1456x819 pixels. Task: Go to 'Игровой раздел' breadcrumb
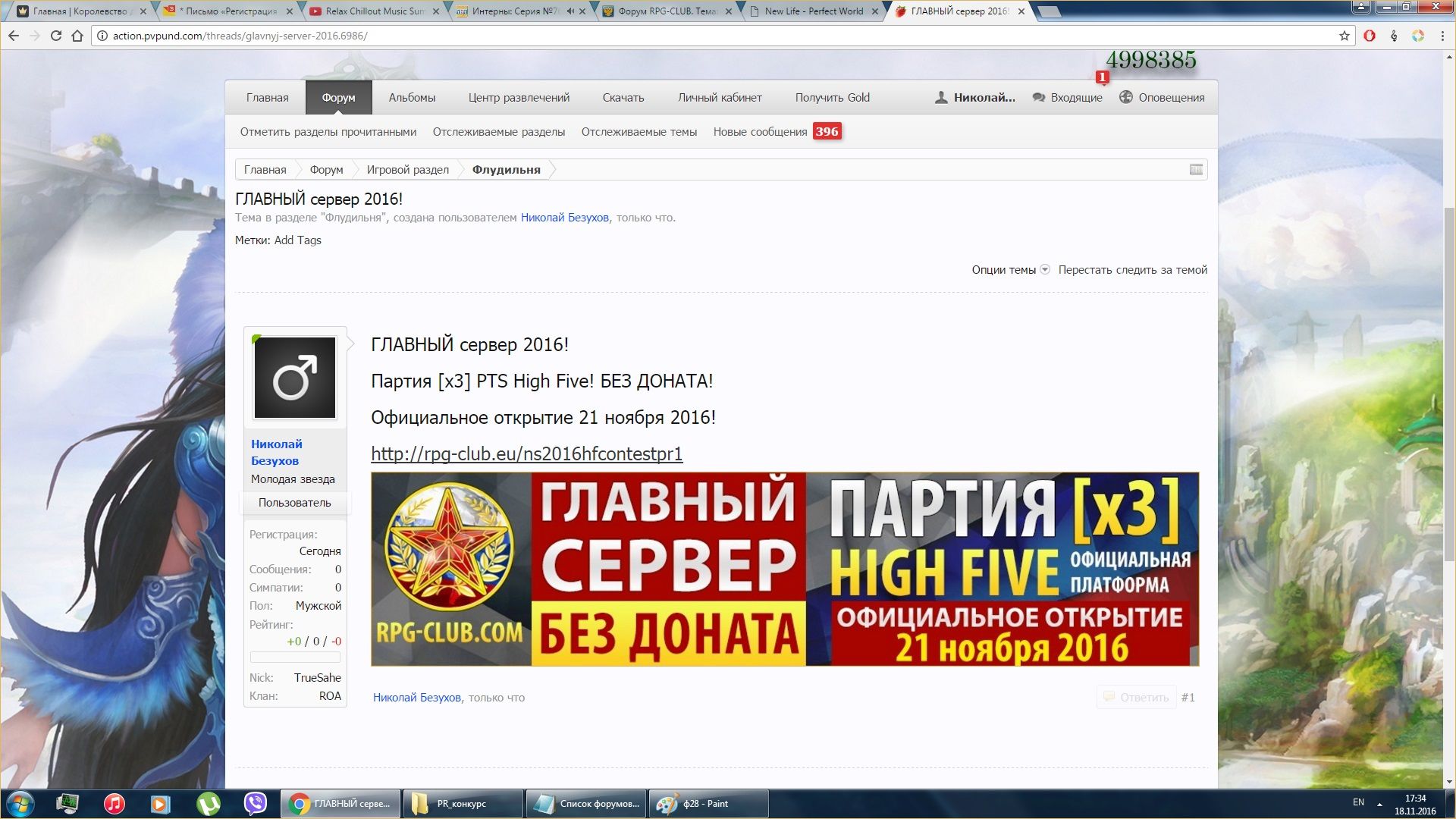coord(408,170)
